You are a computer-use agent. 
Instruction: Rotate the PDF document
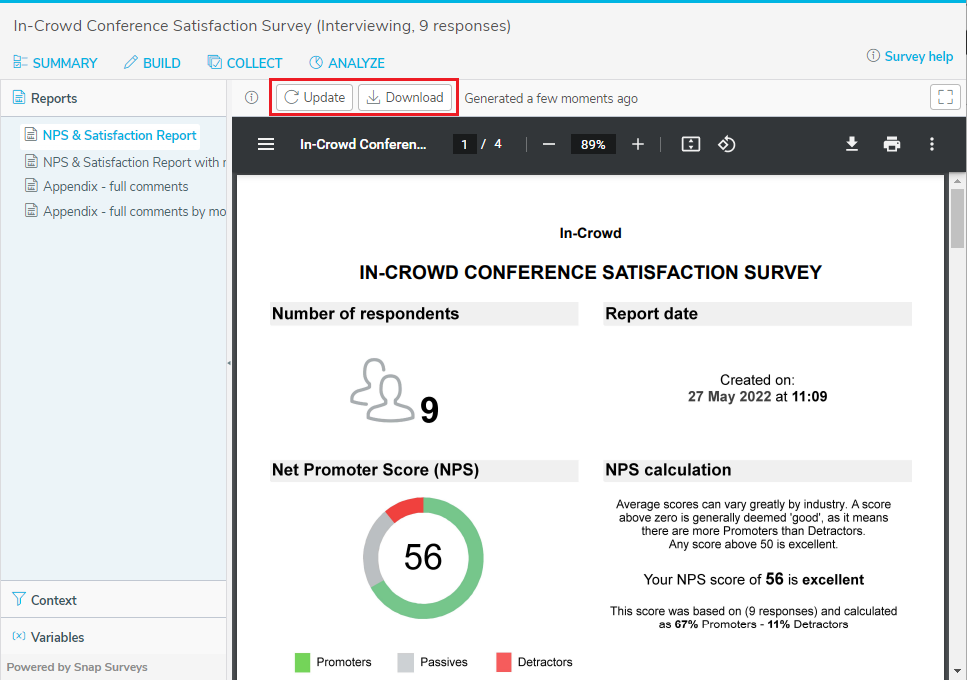(x=726, y=144)
